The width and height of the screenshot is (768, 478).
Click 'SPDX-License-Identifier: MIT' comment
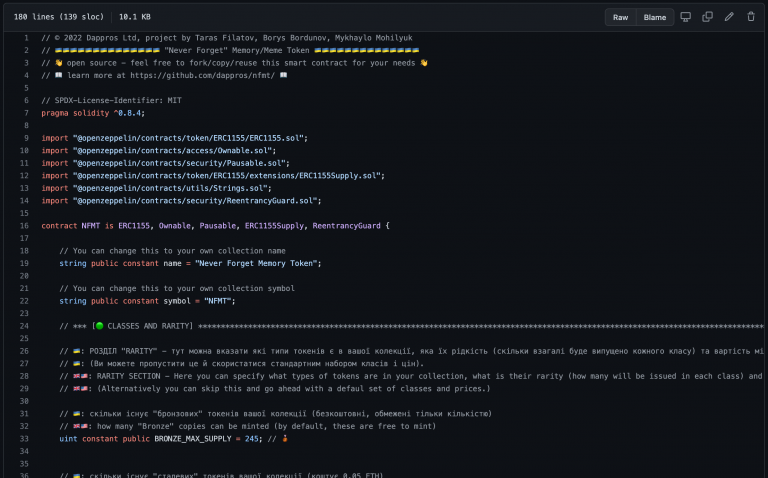(111, 100)
